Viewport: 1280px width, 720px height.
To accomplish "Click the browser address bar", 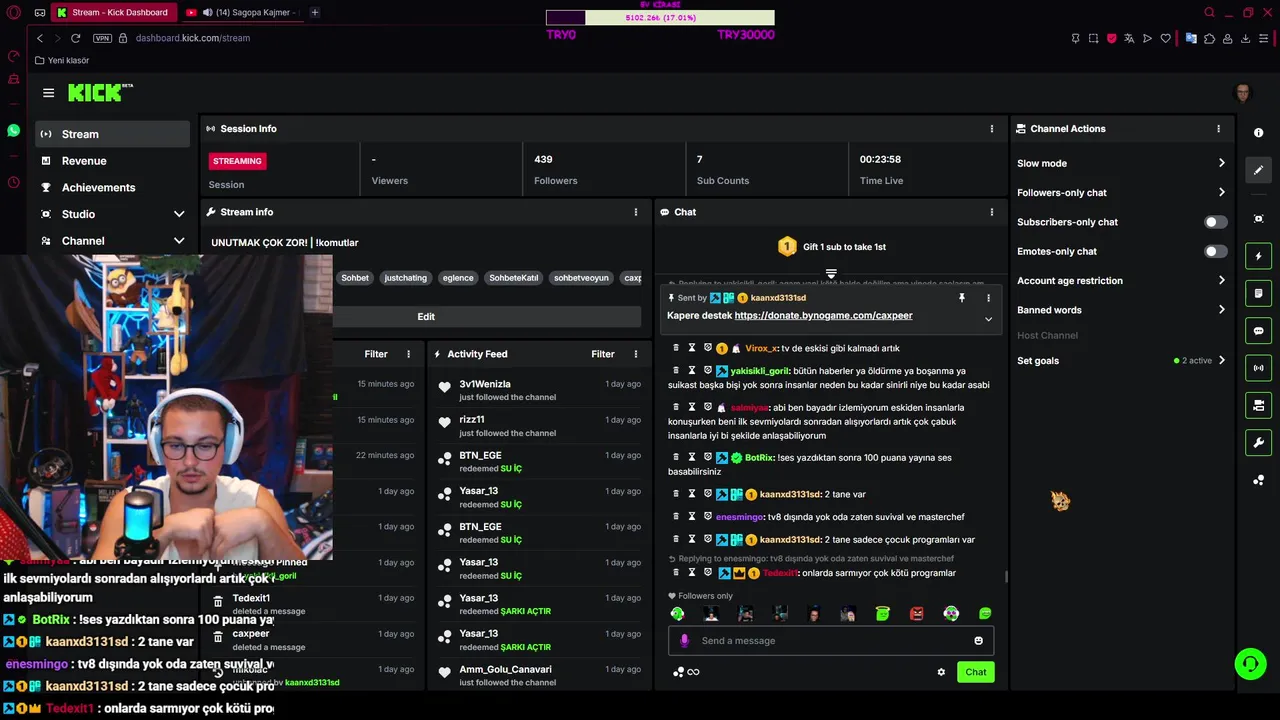I will click(193, 38).
